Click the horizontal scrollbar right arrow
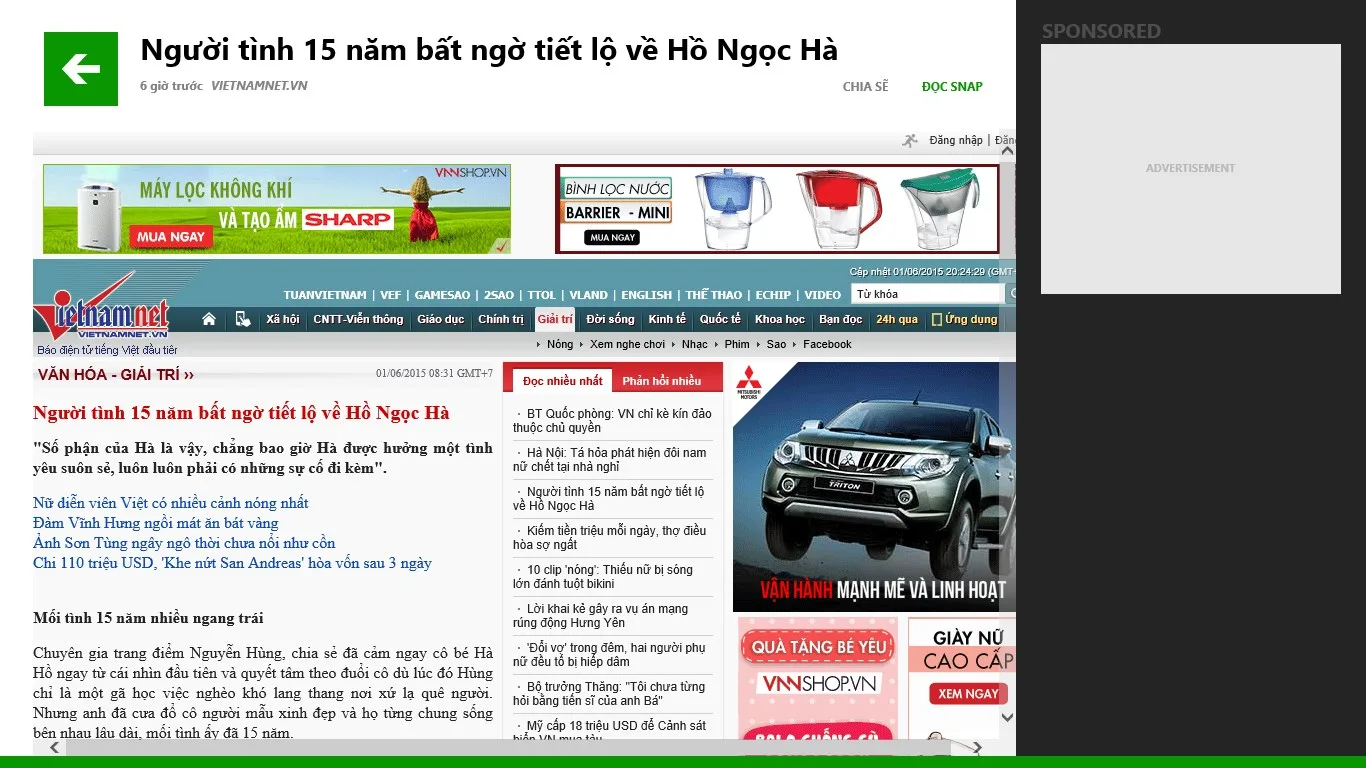The image size is (1366, 768). (977, 747)
